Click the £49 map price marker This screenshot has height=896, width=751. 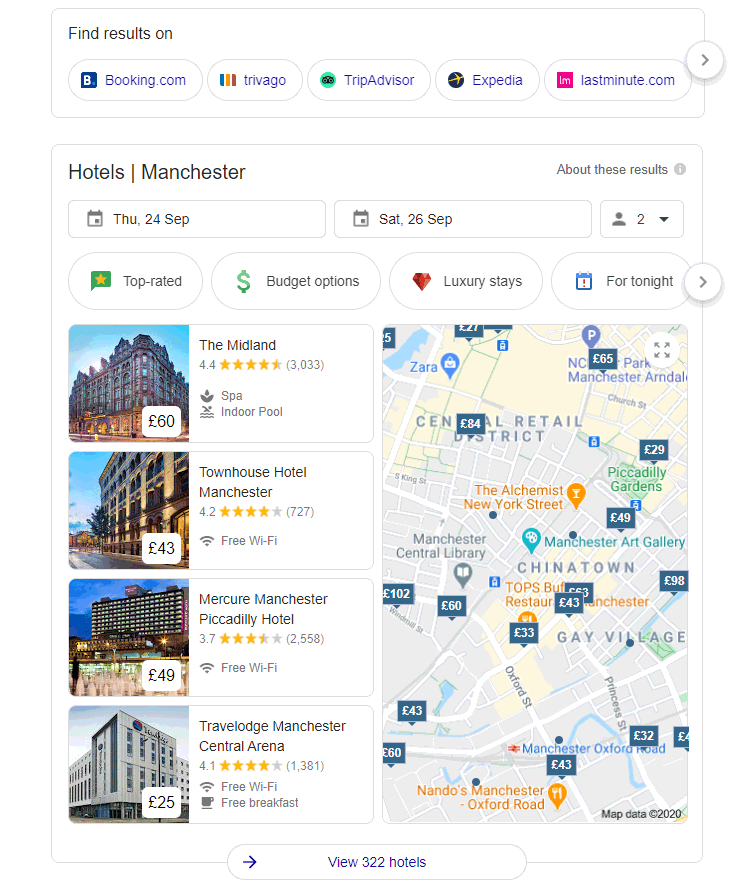620,518
